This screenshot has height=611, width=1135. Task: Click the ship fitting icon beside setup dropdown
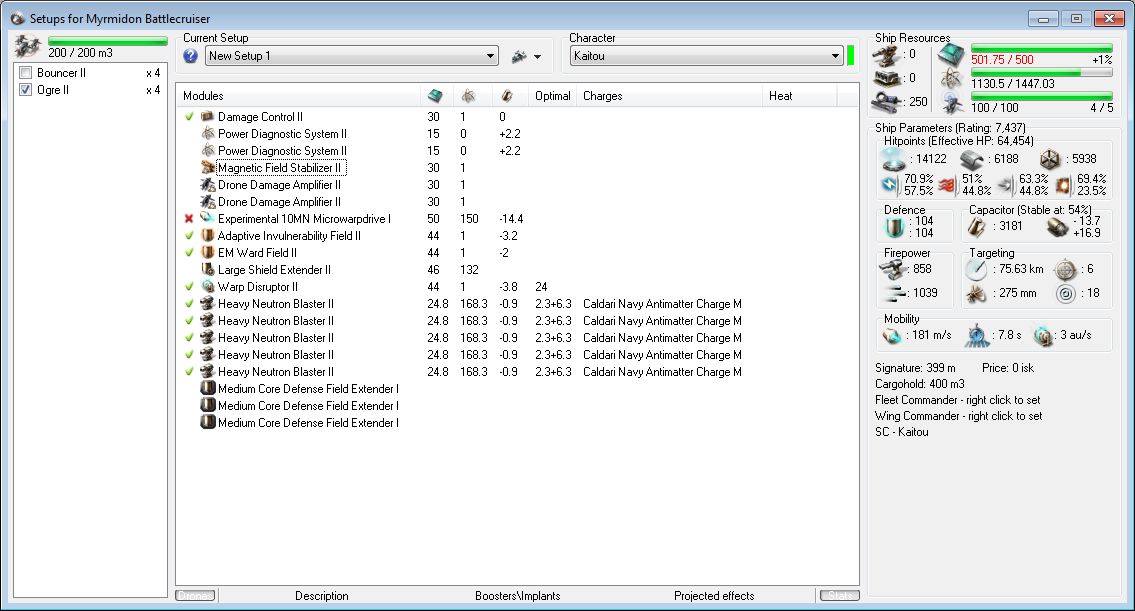[519, 56]
